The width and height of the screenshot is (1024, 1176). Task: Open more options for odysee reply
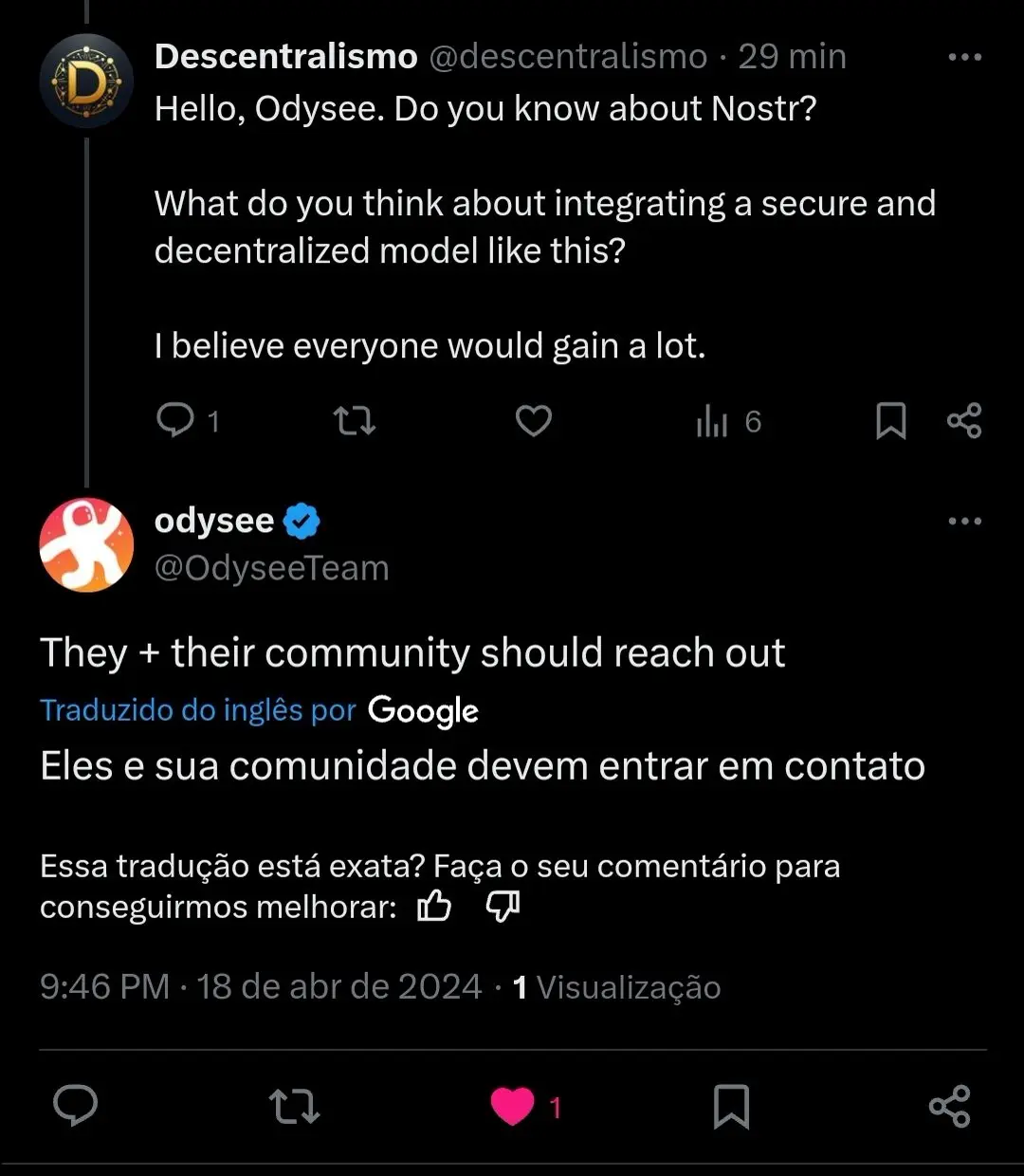[x=964, y=521]
